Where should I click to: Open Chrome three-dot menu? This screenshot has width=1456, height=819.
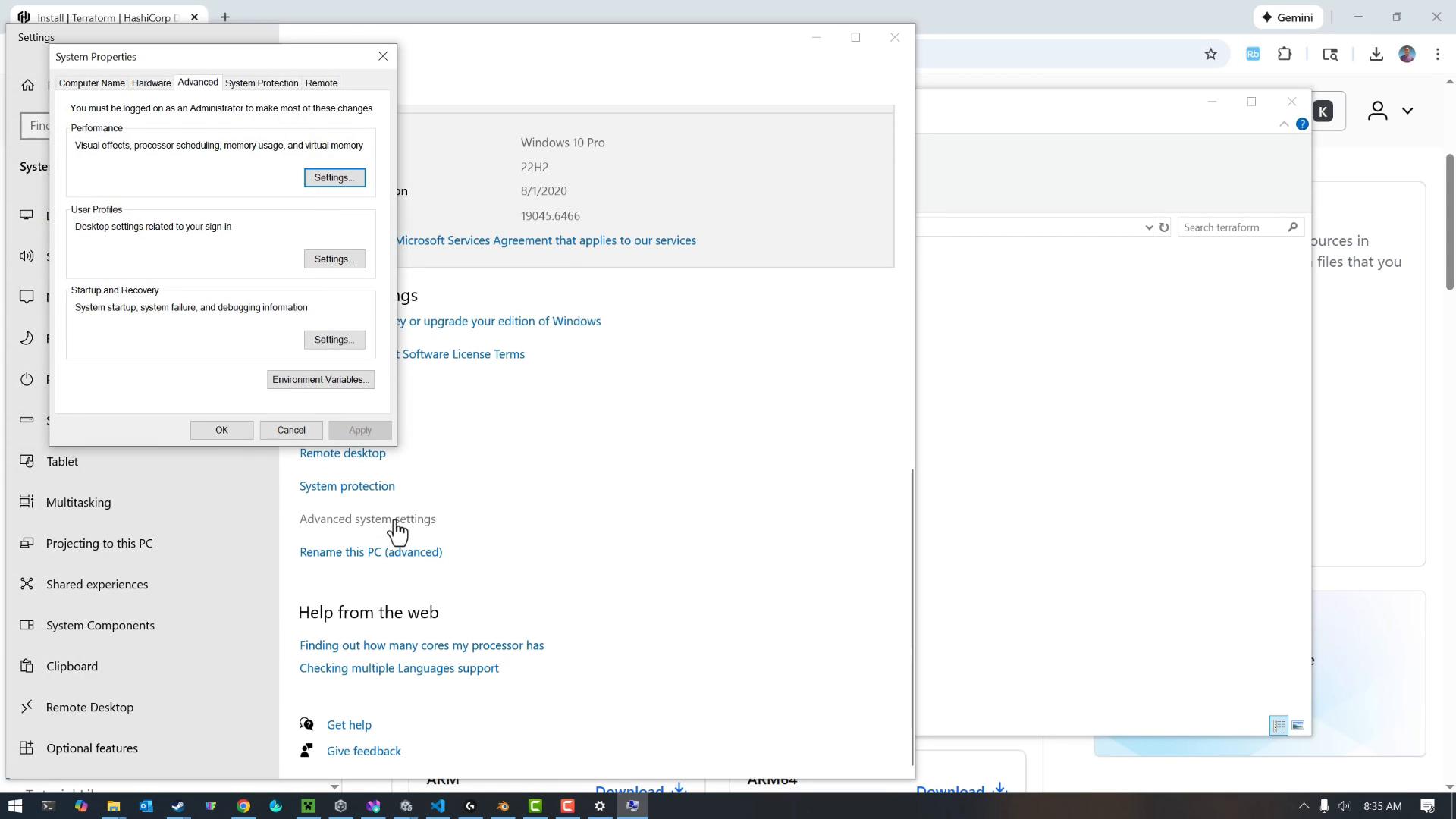click(x=1438, y=54)
